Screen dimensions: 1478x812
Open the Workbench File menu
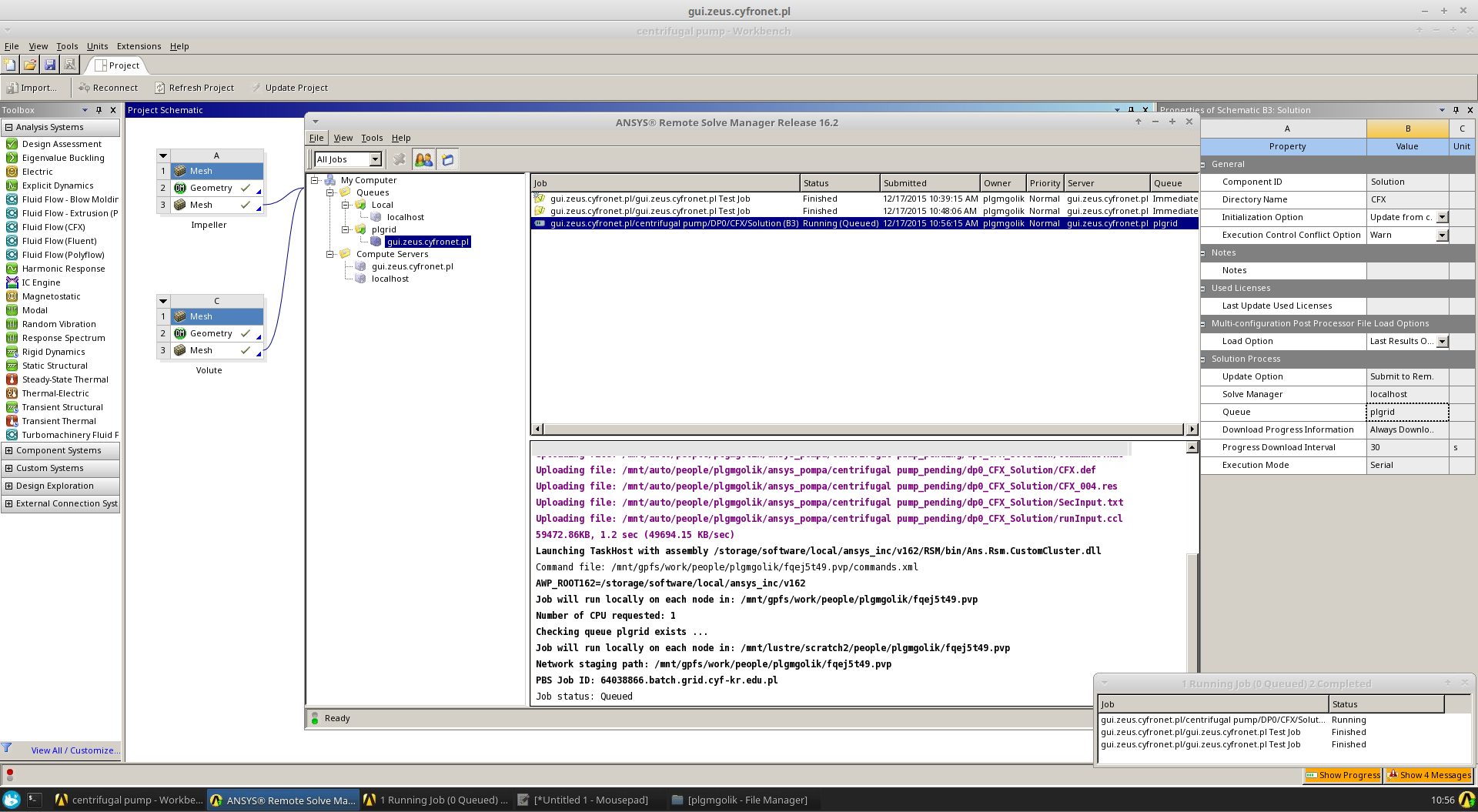(12, 46)
